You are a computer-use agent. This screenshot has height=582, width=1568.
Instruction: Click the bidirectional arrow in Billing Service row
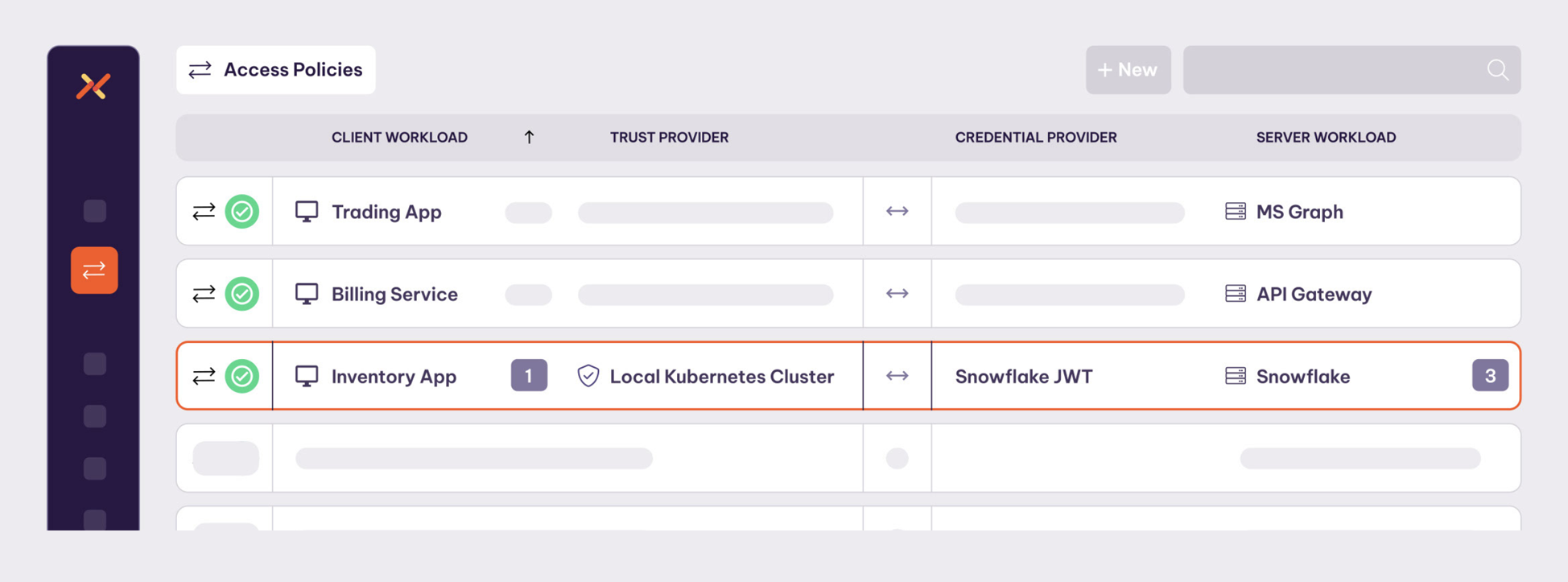pyautogui.click(x=897, y=294)
